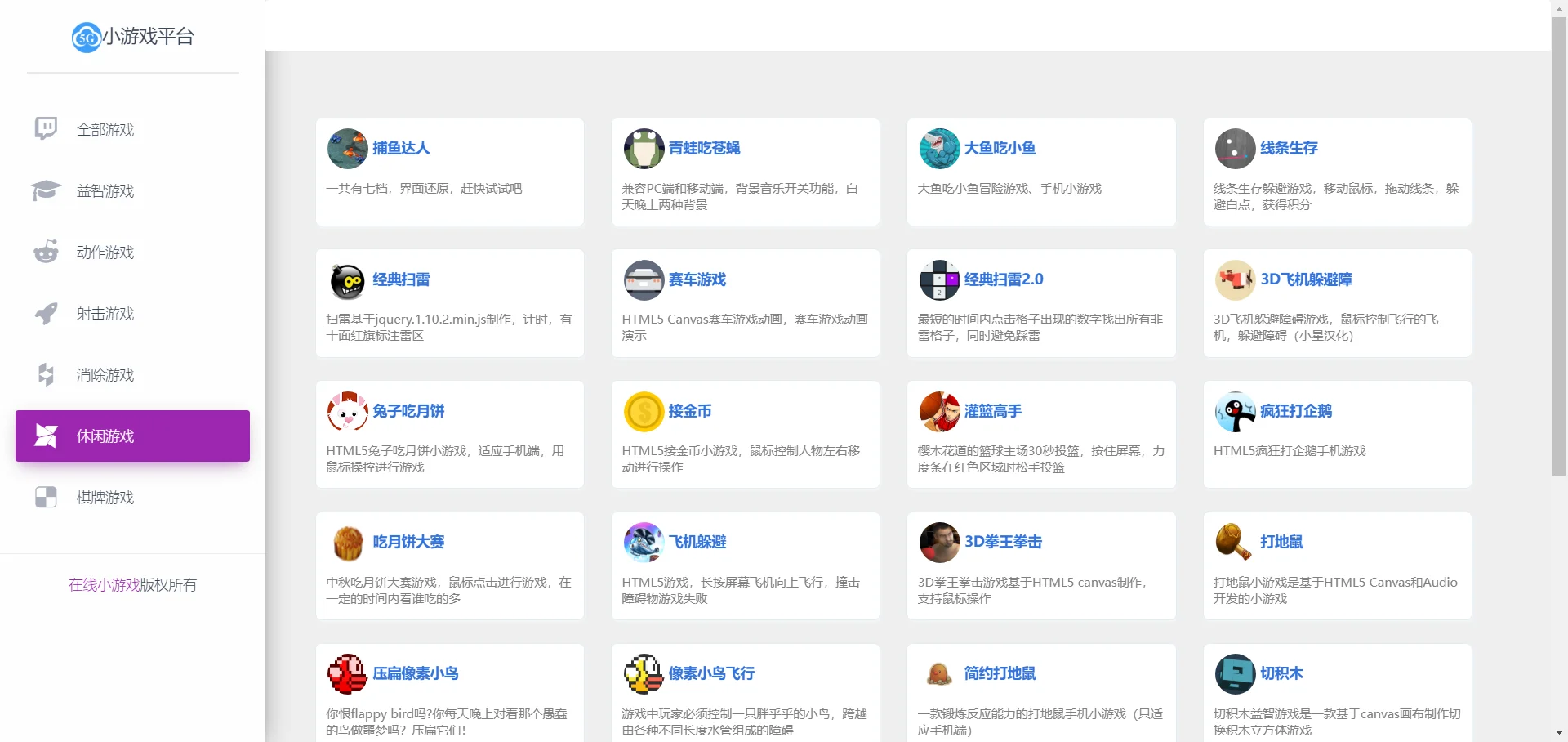Click the 3D拳王拳击 game thumbnail
Viewport: 1568px width, 742px height.
[939, 542]
